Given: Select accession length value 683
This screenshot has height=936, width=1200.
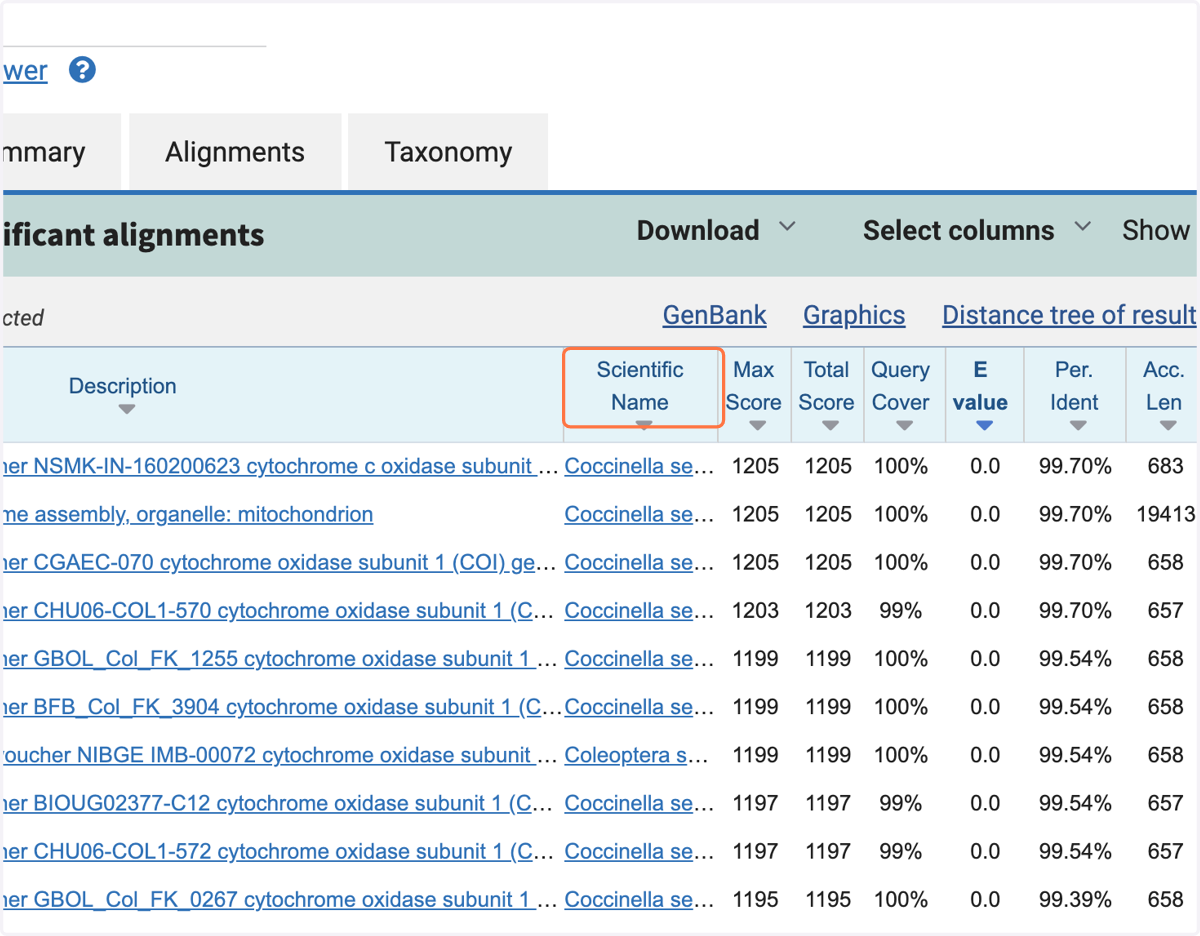Looking at the screenshot, I should coord(1166,466).
